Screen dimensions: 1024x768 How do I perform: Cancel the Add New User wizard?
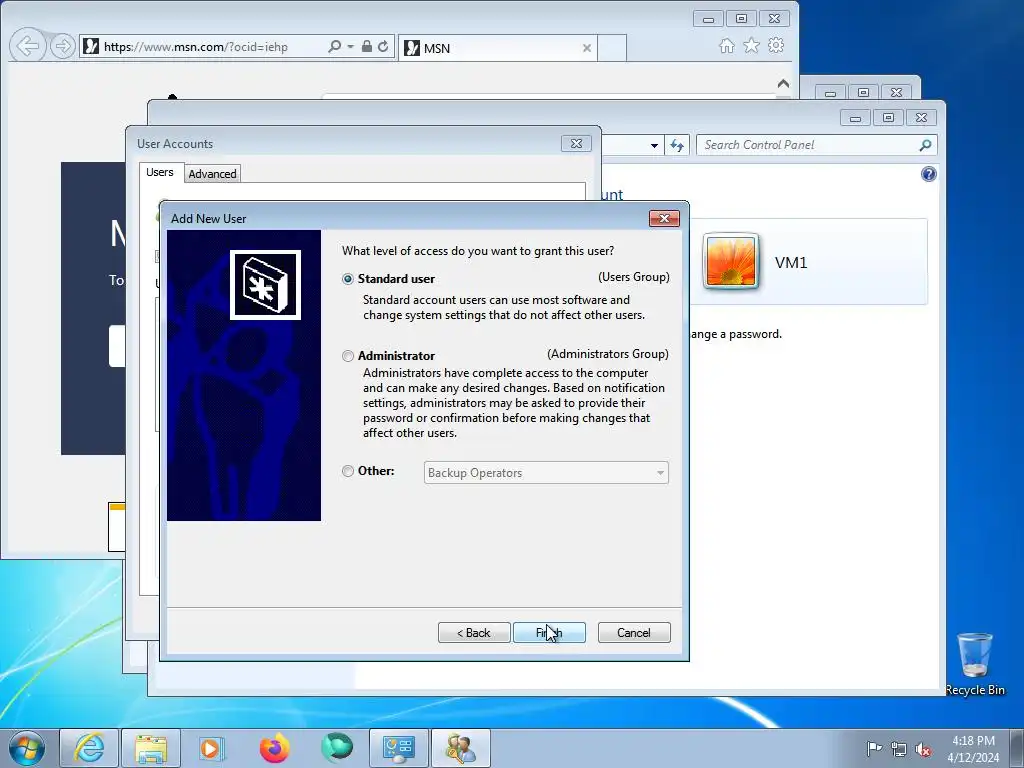(634, 633)
